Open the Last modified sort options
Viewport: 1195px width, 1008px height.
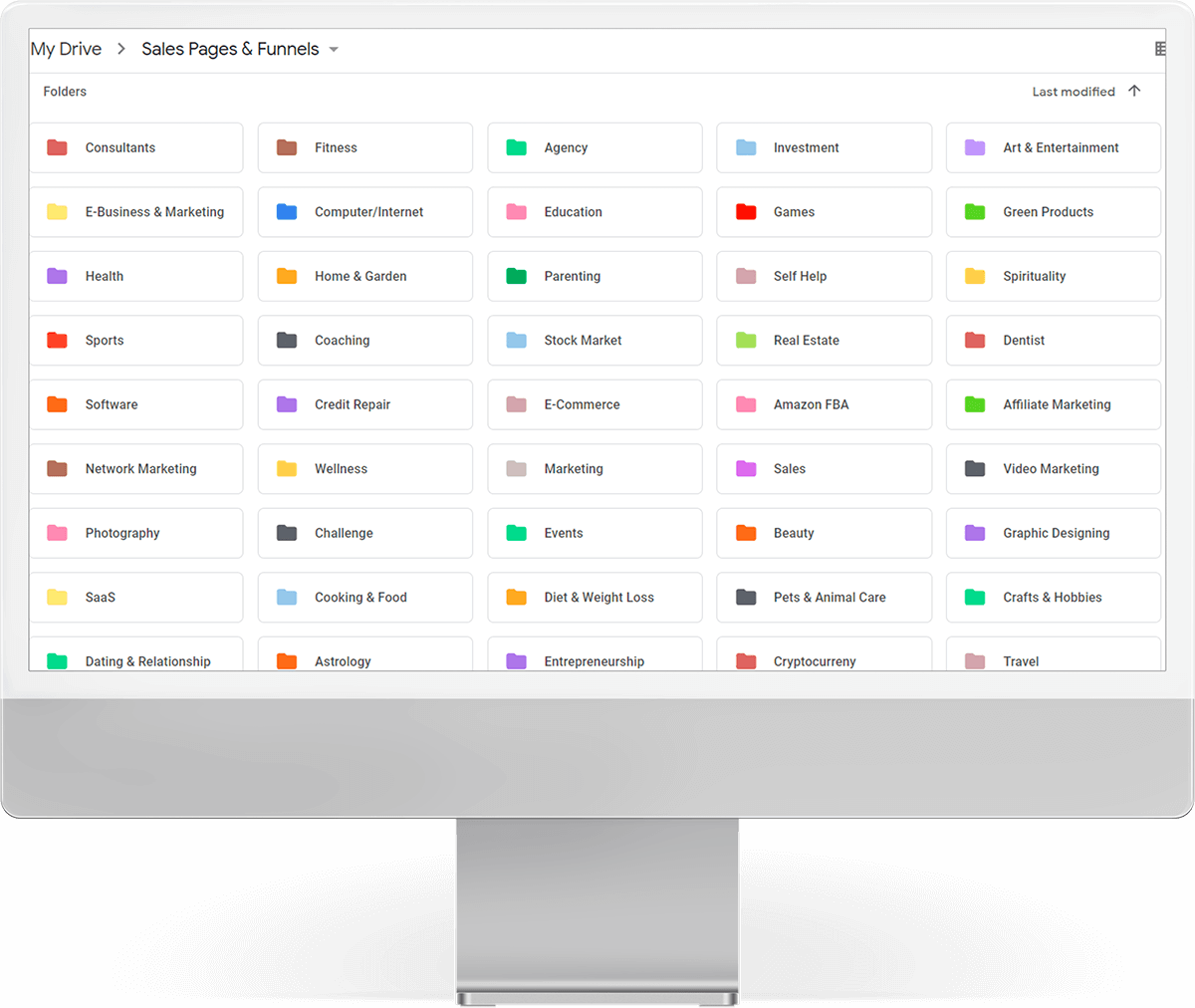click(x=1073, y=92)
